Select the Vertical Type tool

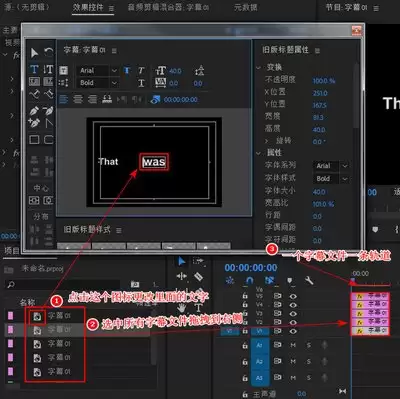[x=48, y=69]
